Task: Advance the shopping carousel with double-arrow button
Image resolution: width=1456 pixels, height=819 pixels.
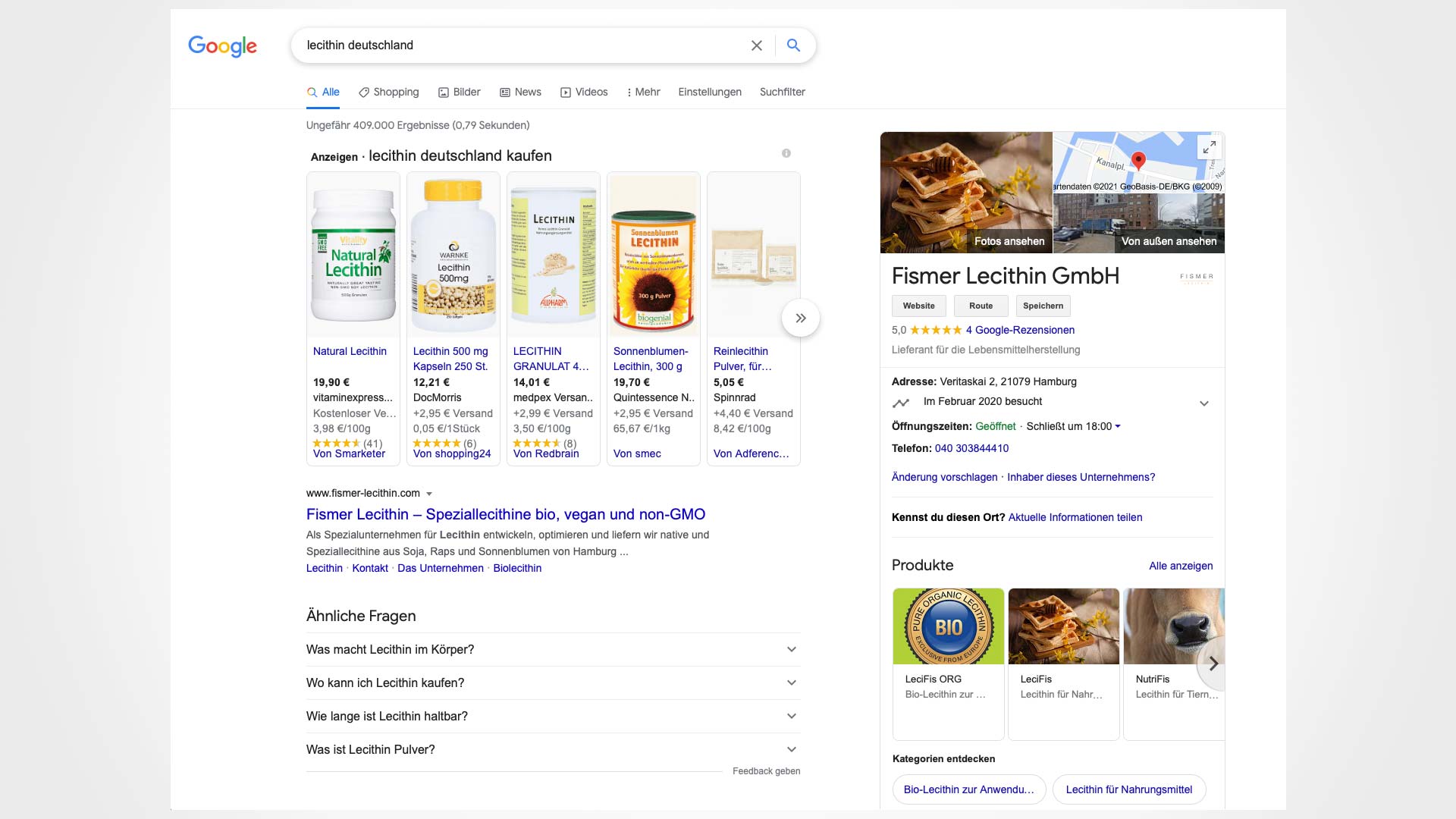Action: (x=801, y=318)
